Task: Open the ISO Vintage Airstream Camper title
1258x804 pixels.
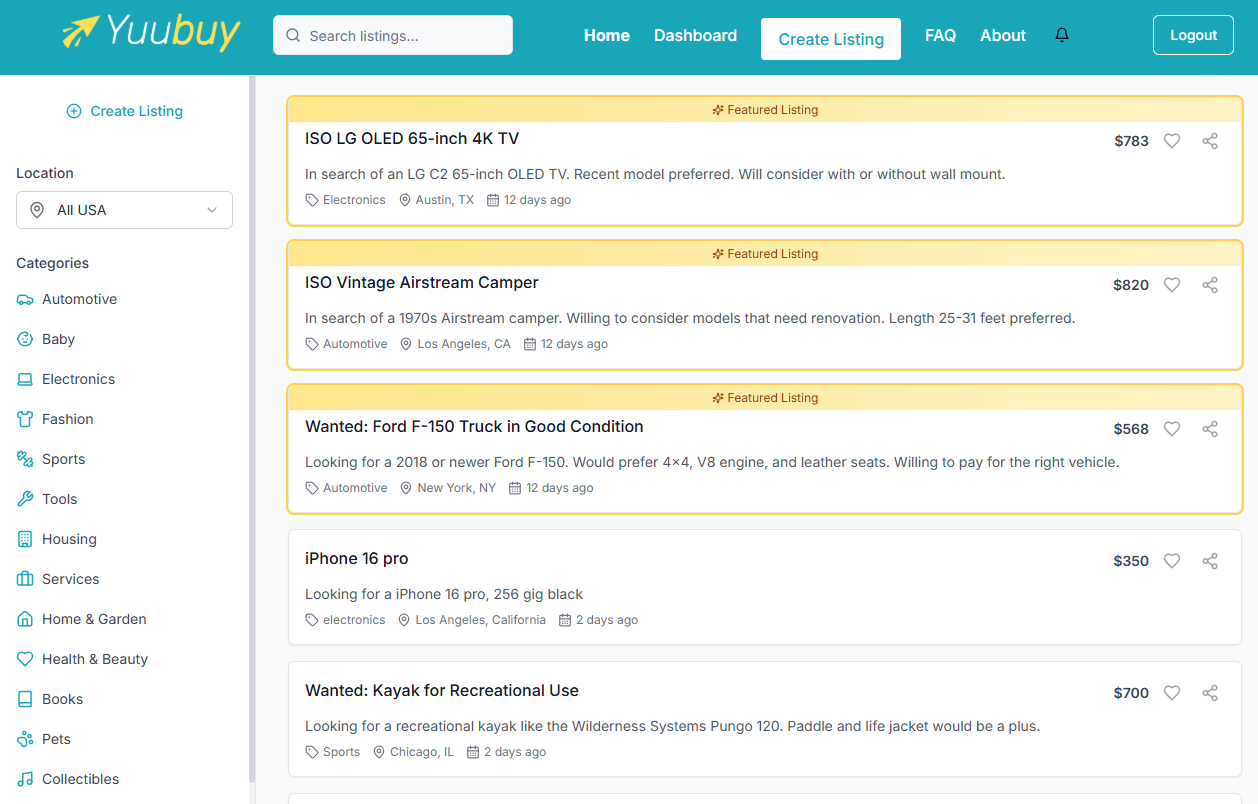Action: [422, 282]
